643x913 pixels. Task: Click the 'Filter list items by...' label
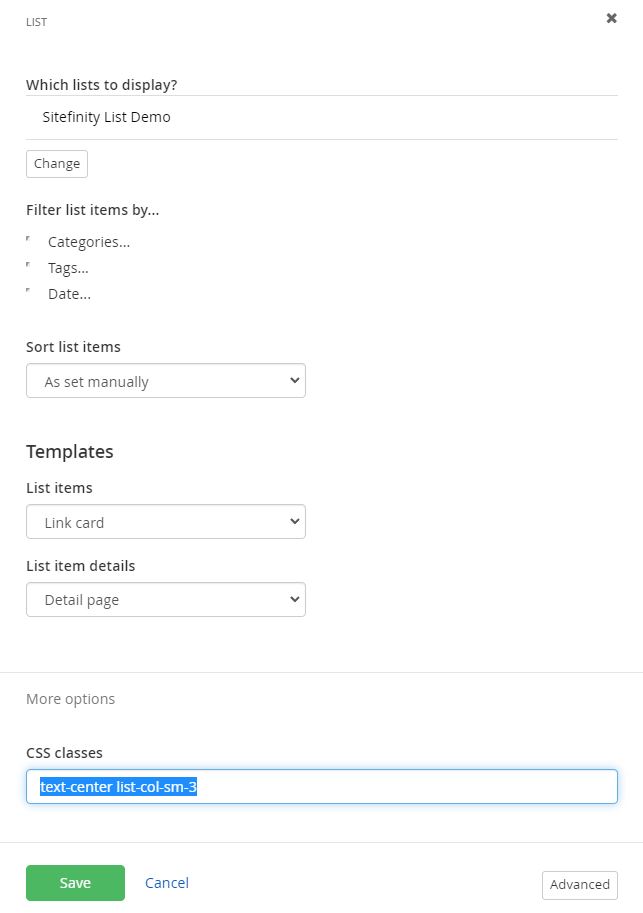pos(92,210)
